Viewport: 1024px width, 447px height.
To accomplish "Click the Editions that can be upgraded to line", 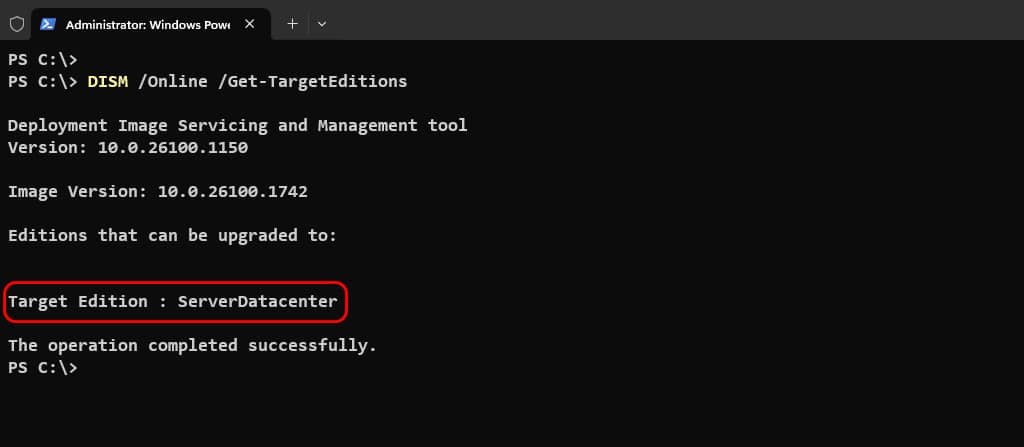I will [172, 235].
